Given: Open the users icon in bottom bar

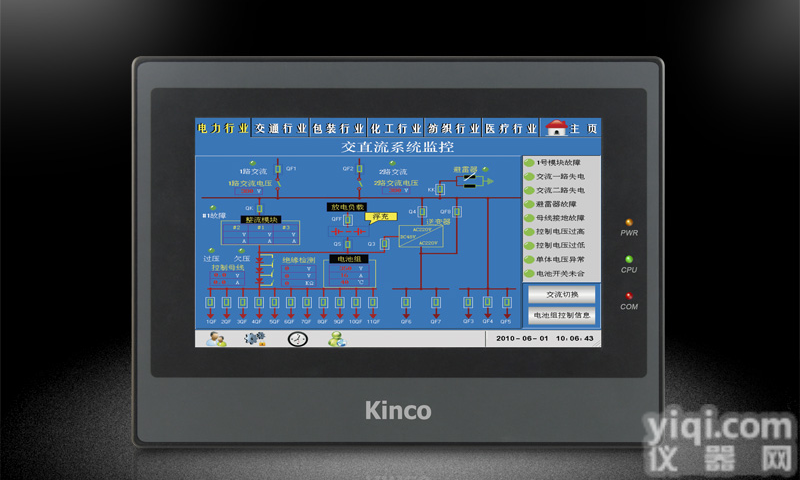Looking at the screenshot, I should [x=216, y=339].
